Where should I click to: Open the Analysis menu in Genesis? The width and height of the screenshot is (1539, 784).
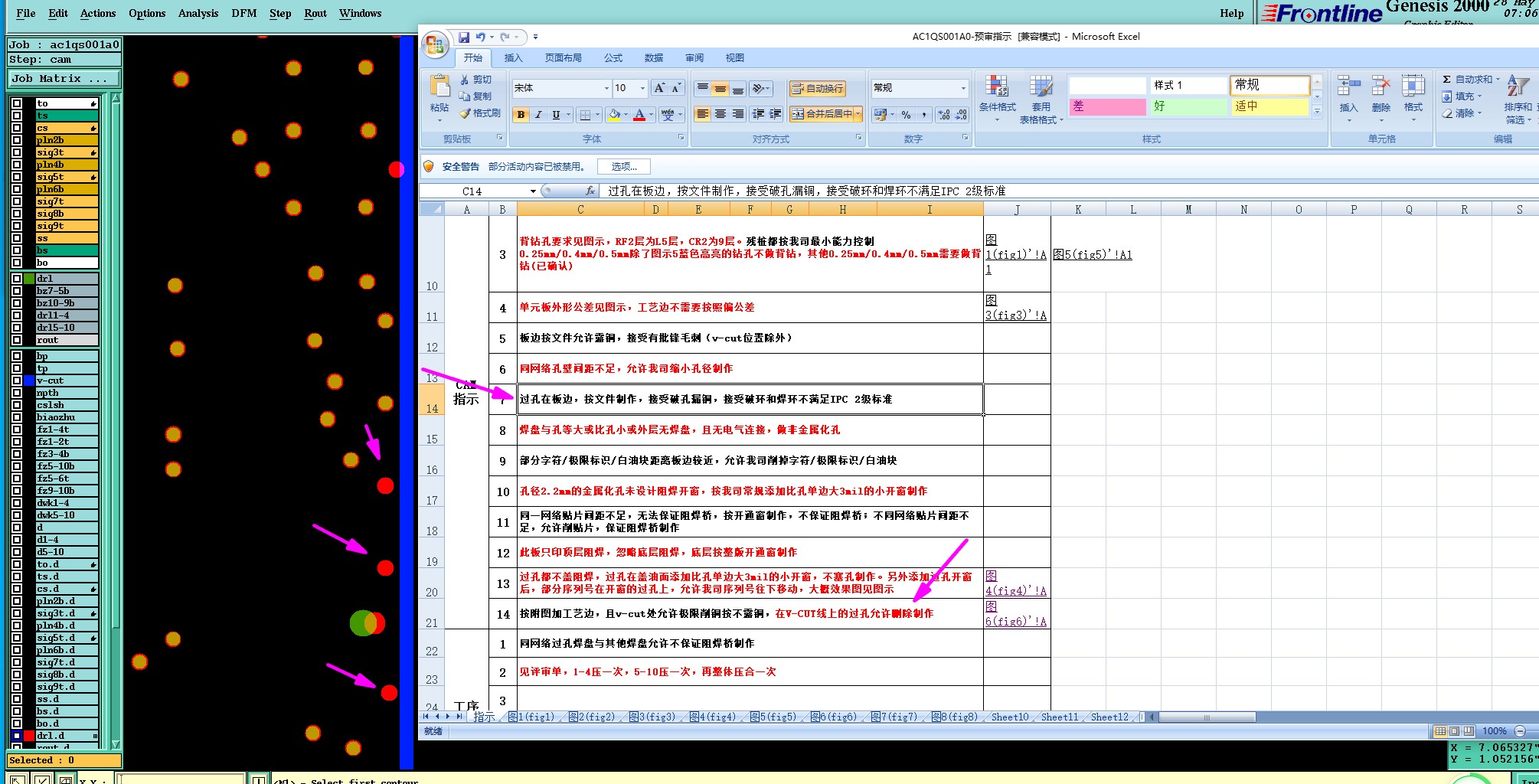(198, 13)
